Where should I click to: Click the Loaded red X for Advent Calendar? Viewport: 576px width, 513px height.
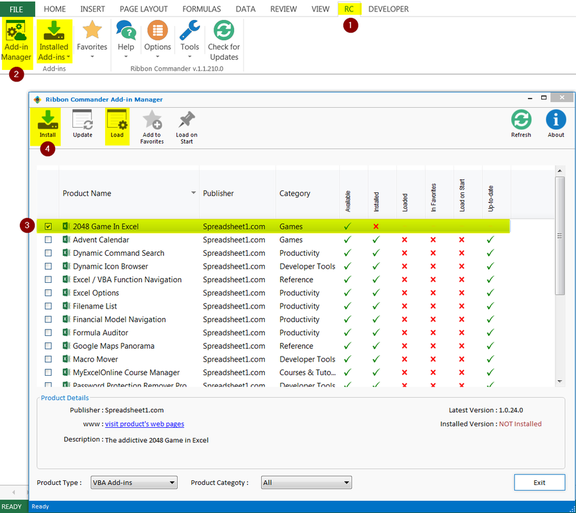pos(404,240)
